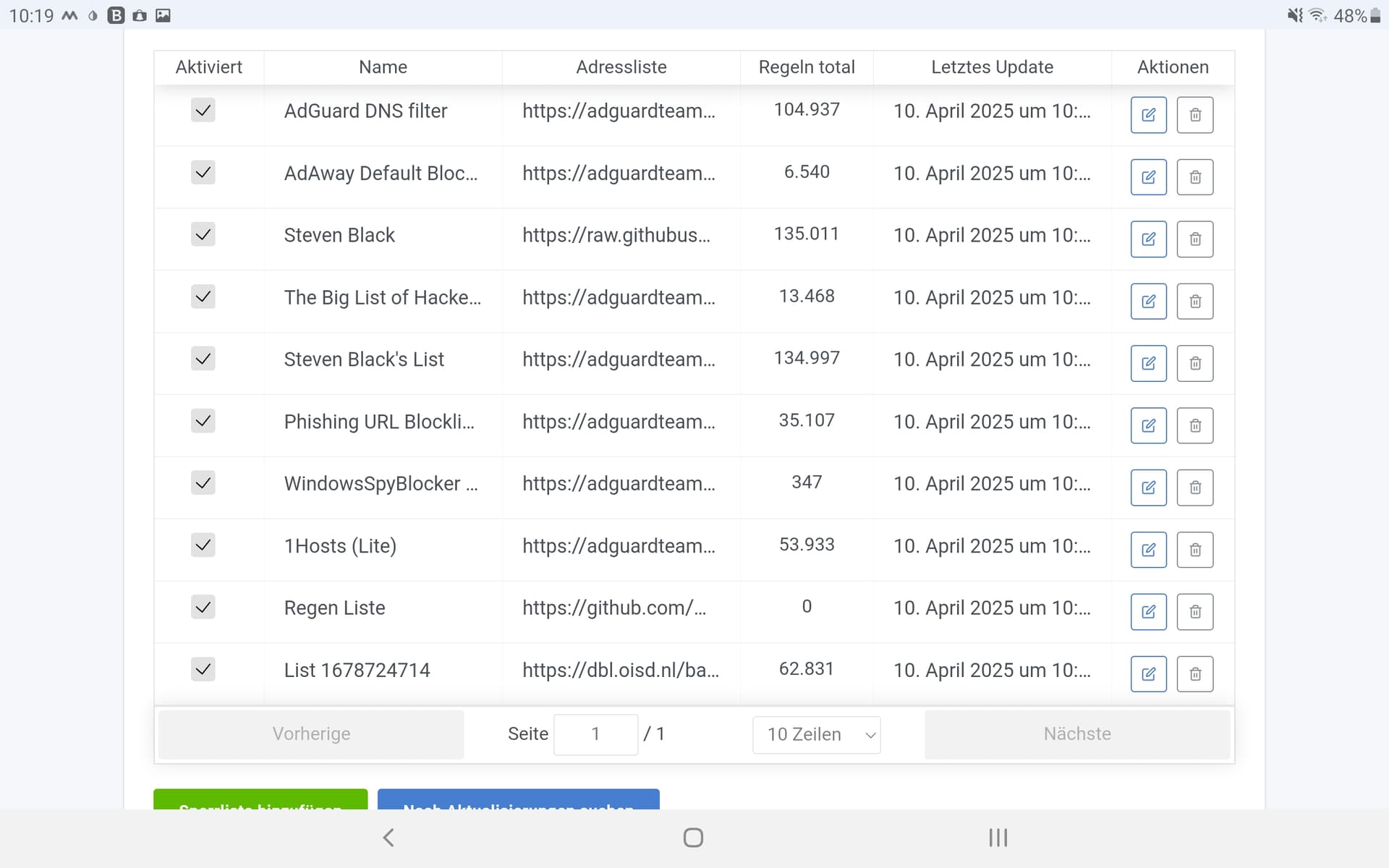
Task: Sort by the Regeln total column header
Action: click(806, 67)
